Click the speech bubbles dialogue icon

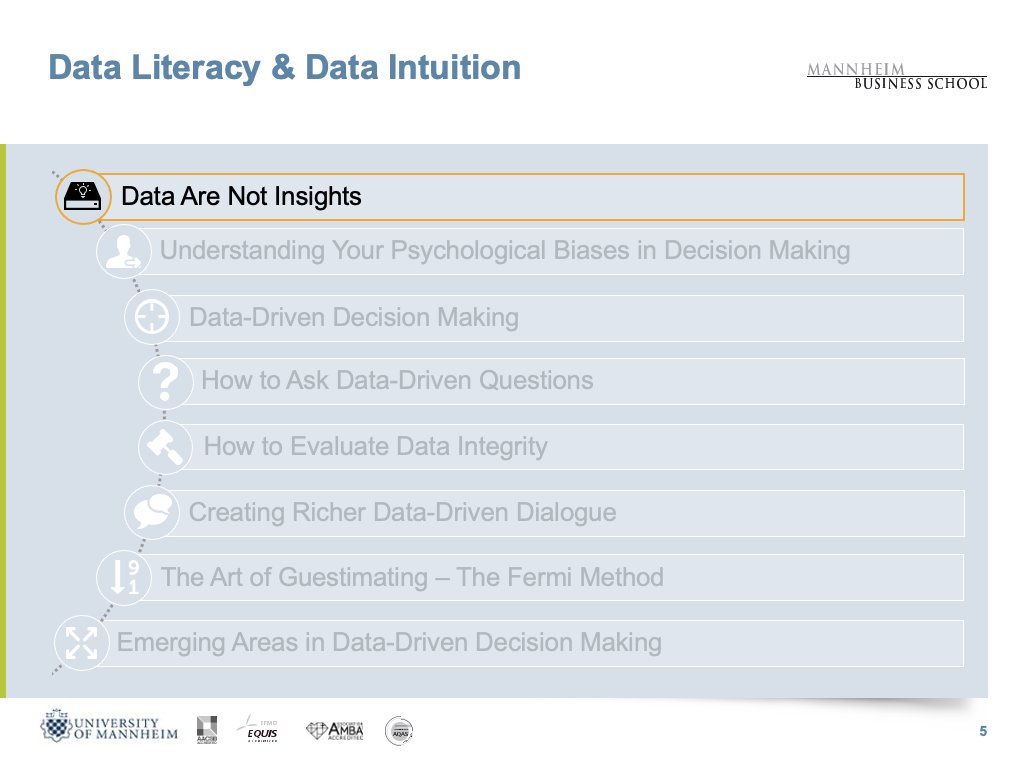coord(151,512)
